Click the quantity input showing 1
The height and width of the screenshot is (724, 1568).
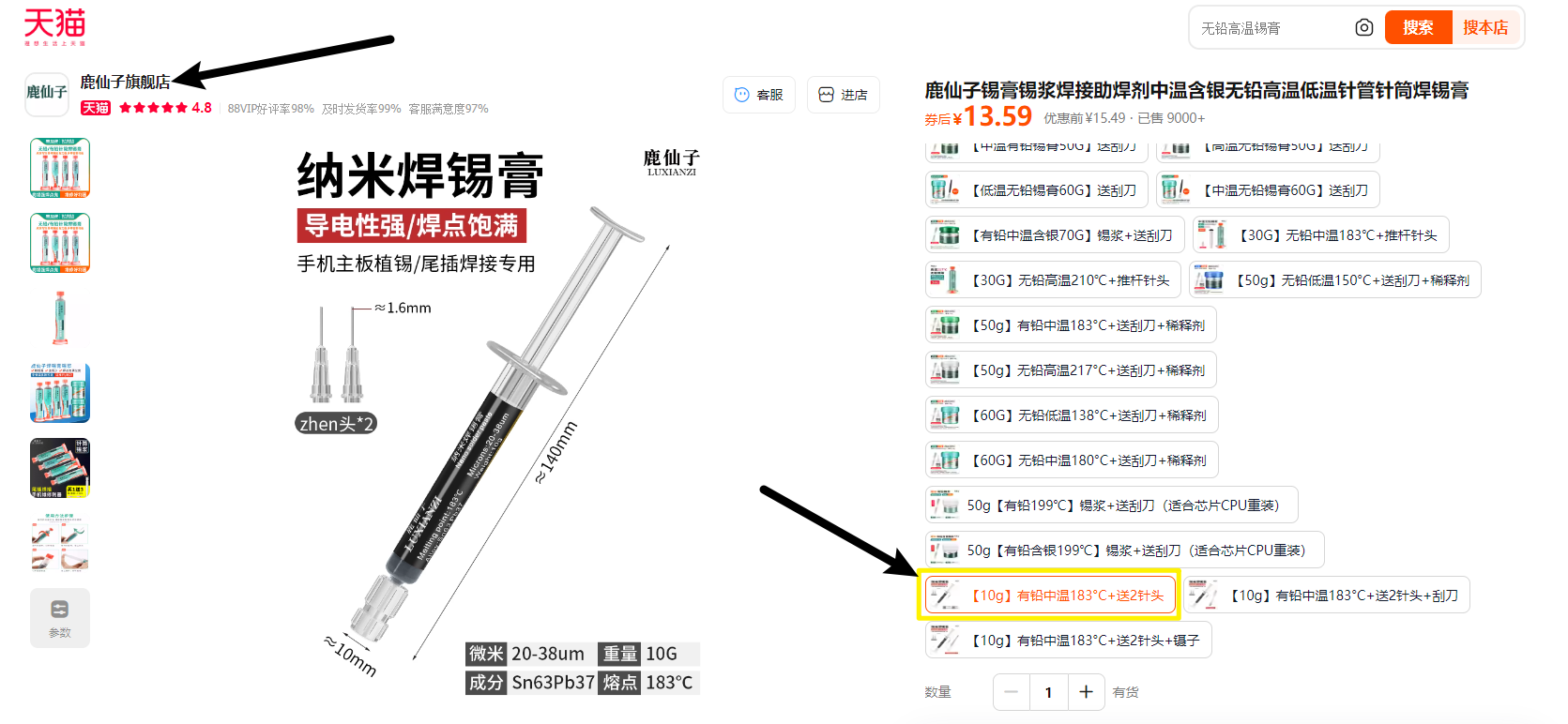point(1048,692)
